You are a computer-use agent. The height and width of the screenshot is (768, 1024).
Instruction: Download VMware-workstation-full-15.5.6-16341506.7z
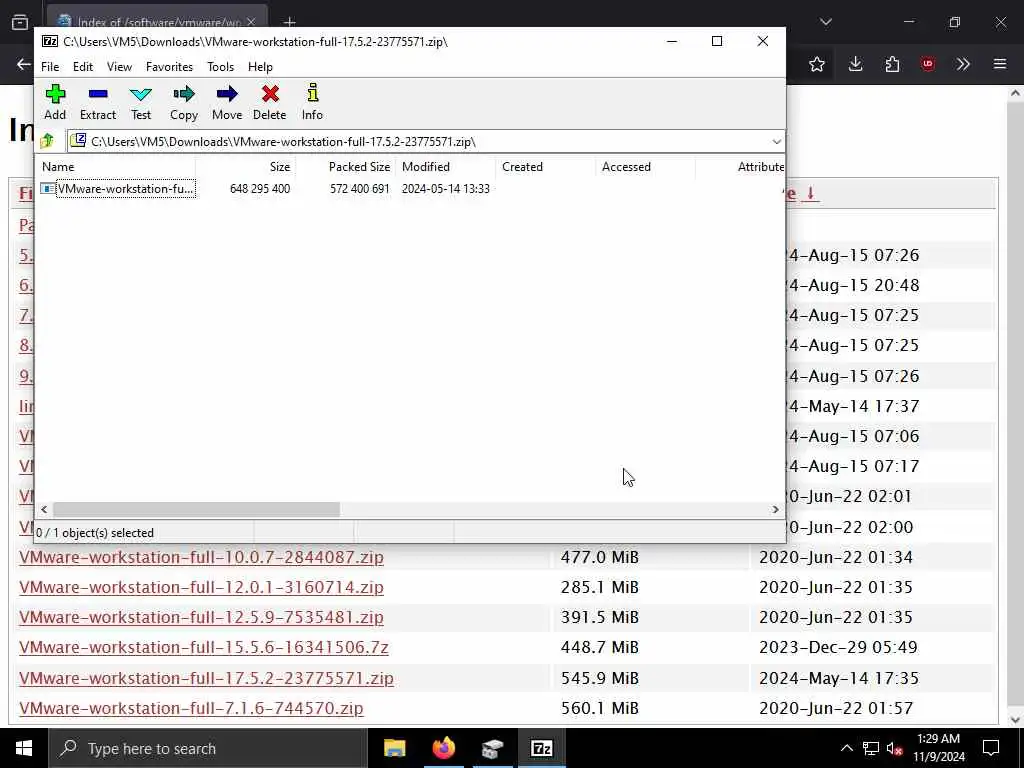point(204,647)
